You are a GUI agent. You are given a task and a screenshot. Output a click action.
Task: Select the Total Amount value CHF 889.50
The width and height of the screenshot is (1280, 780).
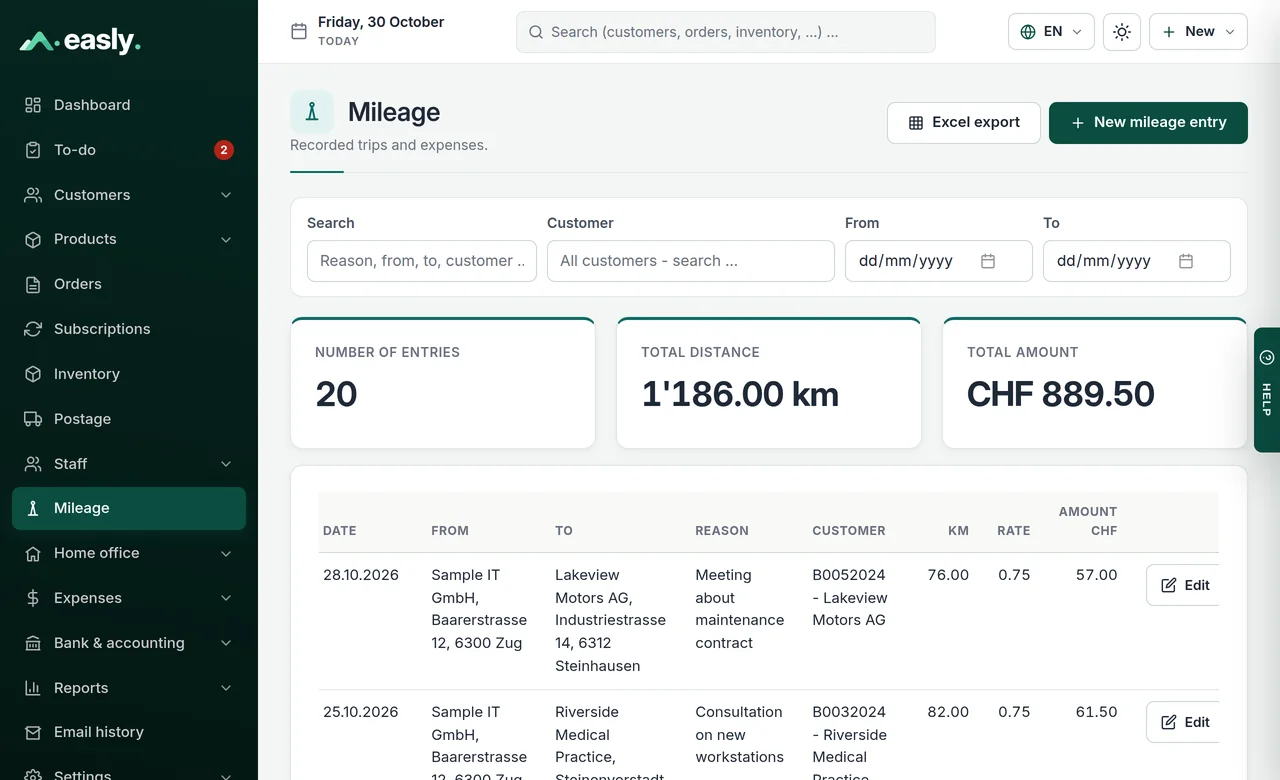[1061, 394]
